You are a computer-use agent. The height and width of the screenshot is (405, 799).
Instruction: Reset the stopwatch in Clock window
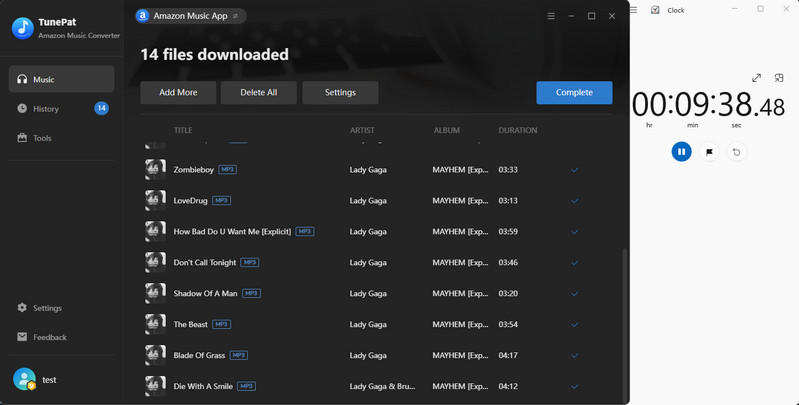click(x=736, y=152)
